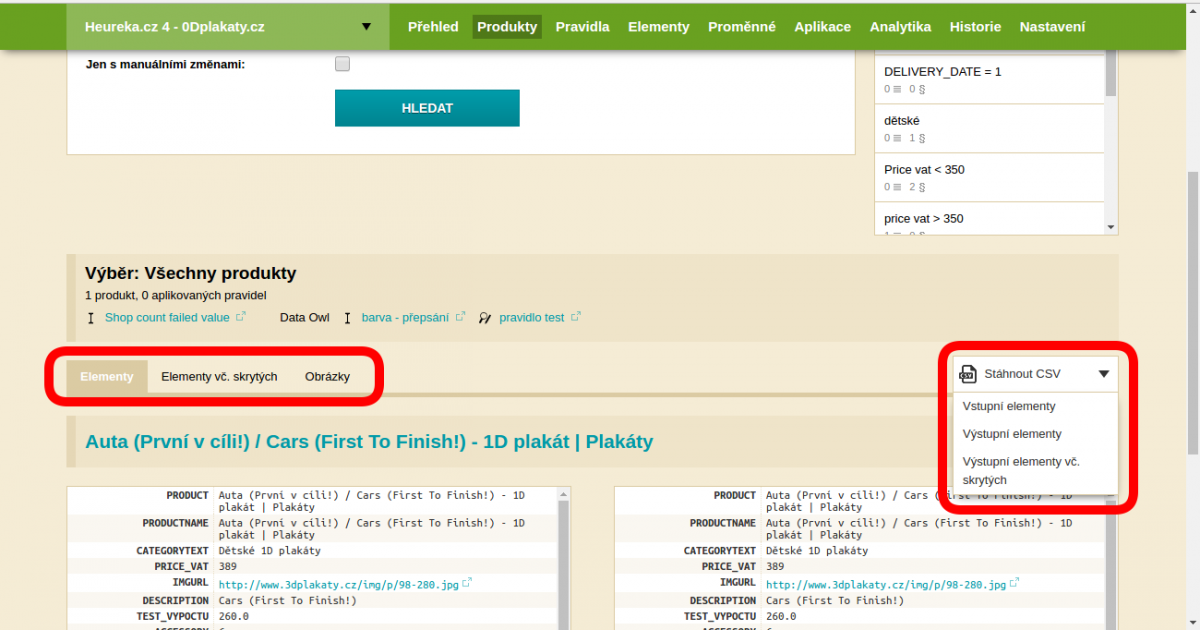Click the list icon under DELIVERY_DATE = 1
Screen dimensions: 1200x630
click(x=899, y=89)
